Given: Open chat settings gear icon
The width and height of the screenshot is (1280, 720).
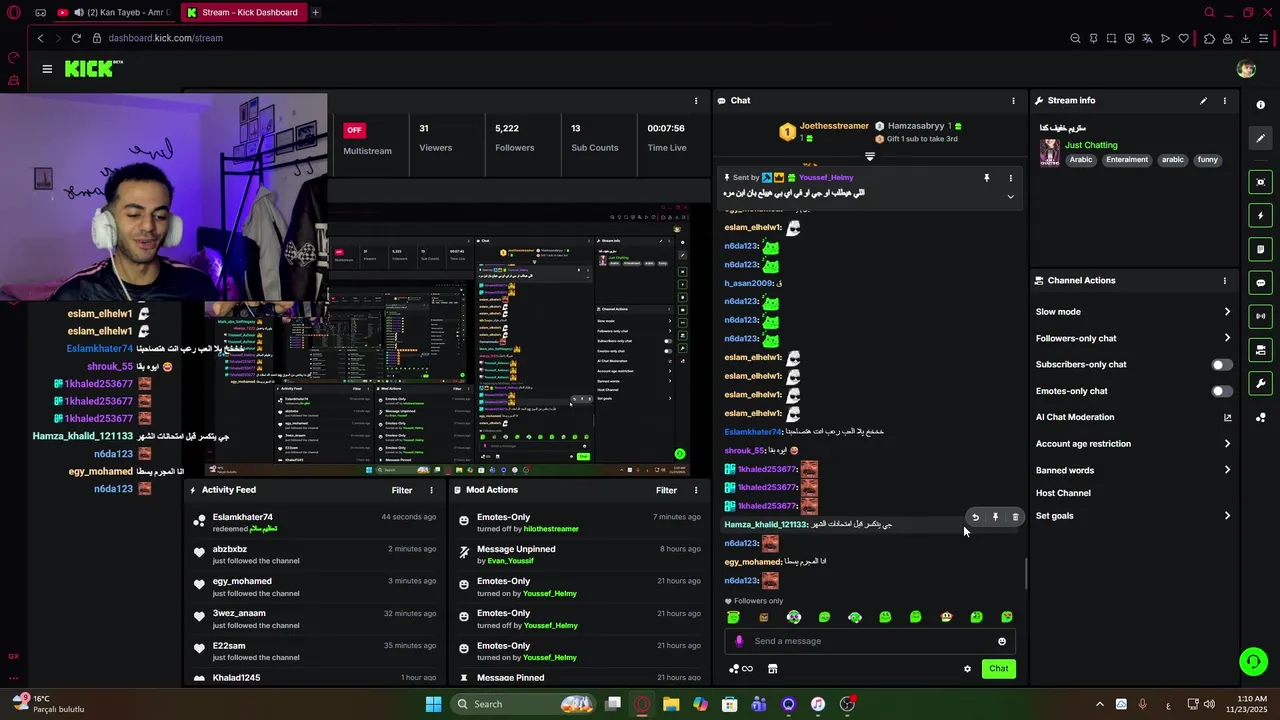Looking at the screenshot, I should [967, 669].
